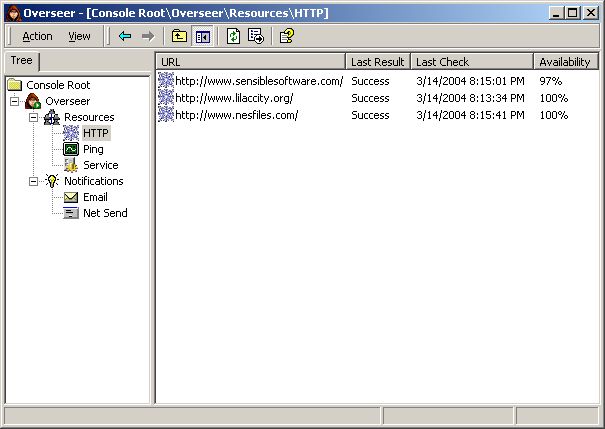Sort by the Availability column header

(x=566, y=62)
